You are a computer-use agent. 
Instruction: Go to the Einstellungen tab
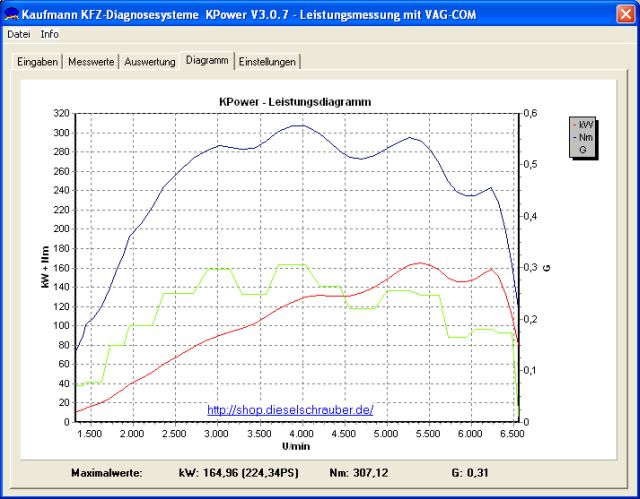[x=267, y=62]
